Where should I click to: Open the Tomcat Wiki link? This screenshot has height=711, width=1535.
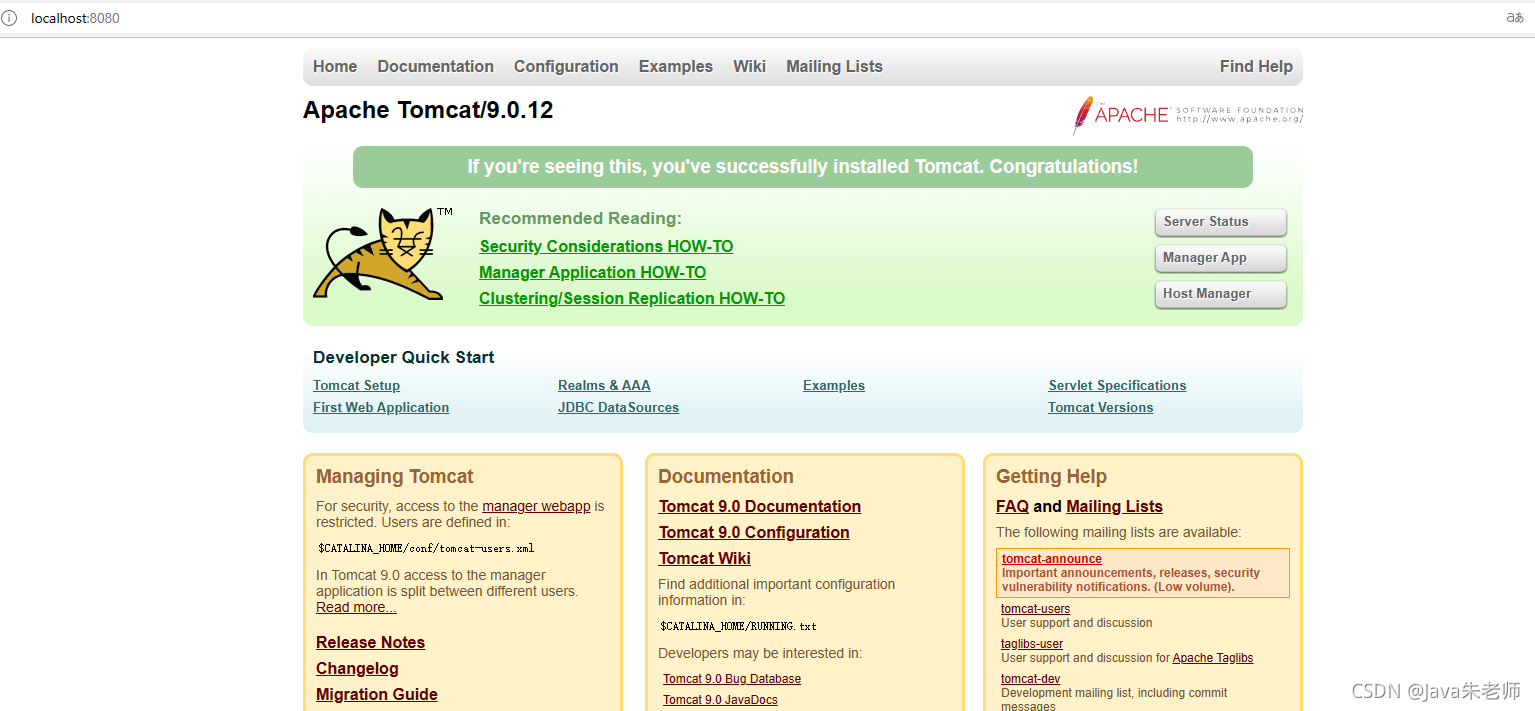(x=705, y=558)
